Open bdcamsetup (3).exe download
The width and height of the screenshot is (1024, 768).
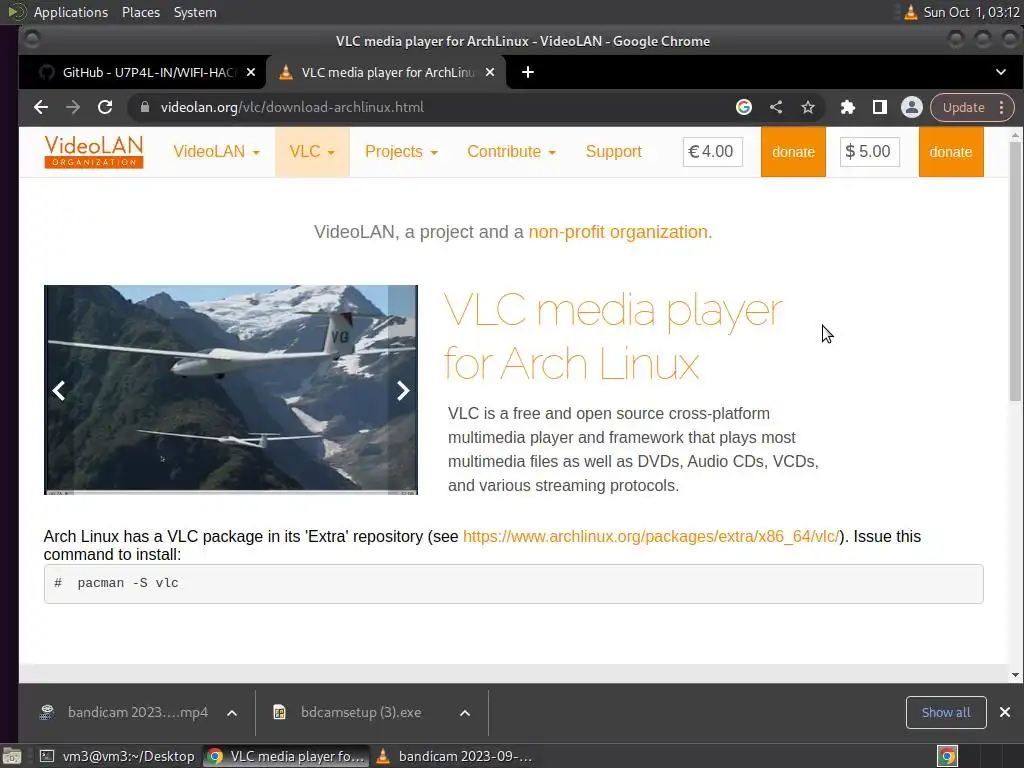tap(349, 712)
